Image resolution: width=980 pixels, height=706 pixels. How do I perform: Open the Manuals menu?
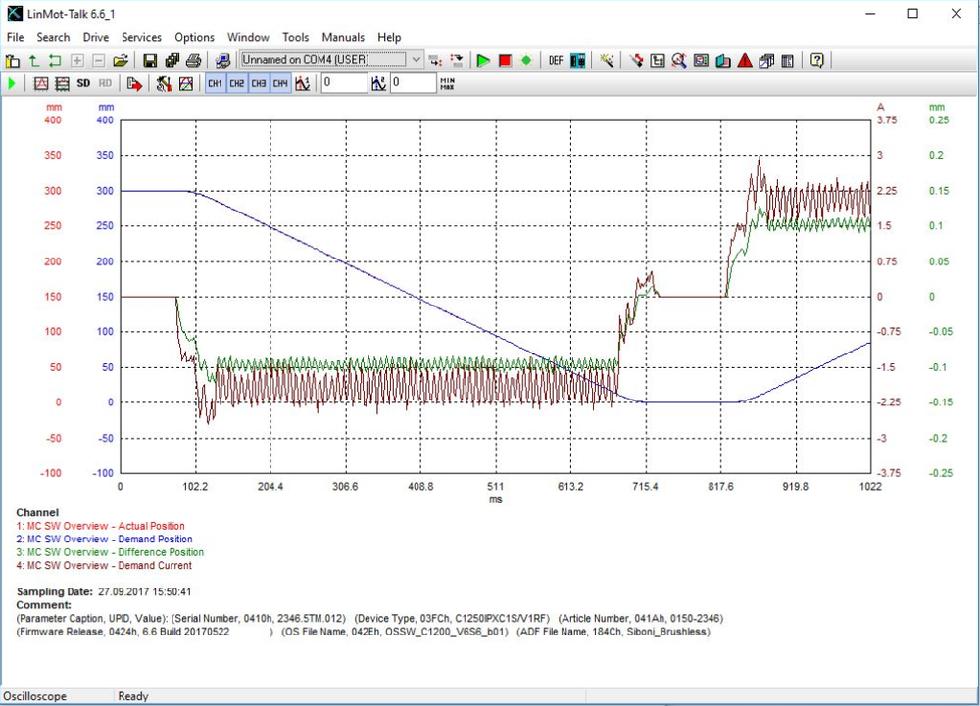tap(343, 37)
